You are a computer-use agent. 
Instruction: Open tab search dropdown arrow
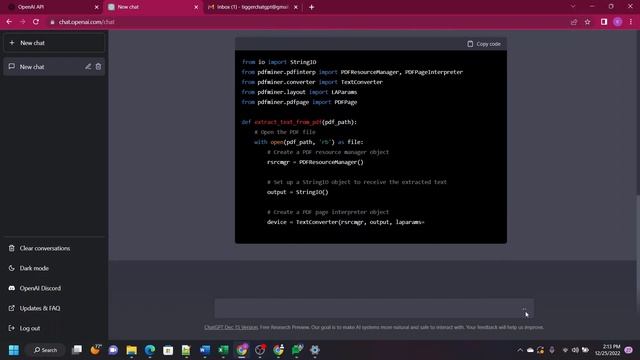[573, 7]
